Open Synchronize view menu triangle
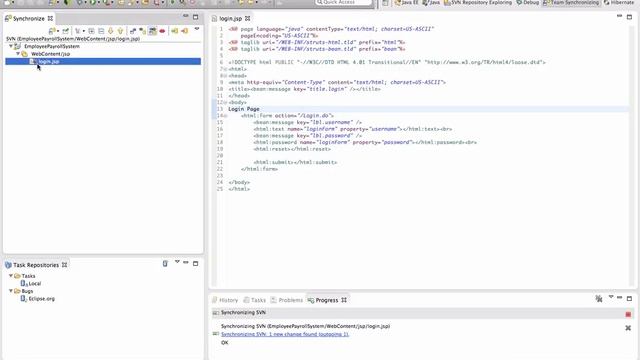The width and height of the screenshot is (640, 360). pyautogui.click(x=197, y=29)
